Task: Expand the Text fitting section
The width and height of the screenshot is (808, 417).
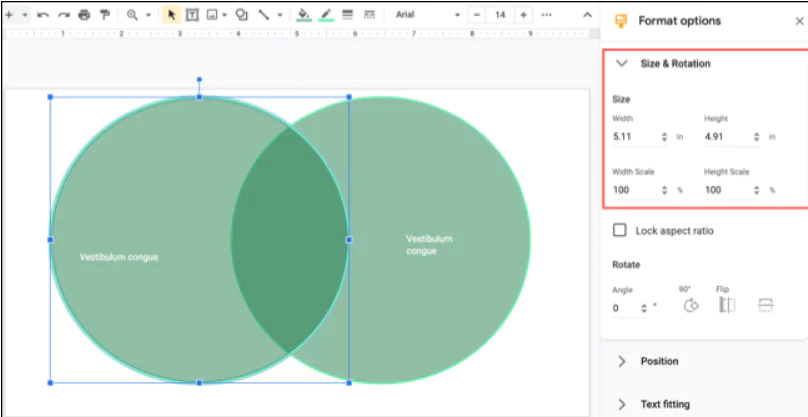Action: [x=622, y=404]
